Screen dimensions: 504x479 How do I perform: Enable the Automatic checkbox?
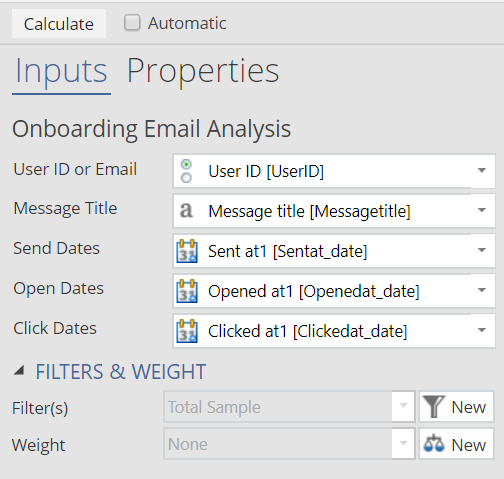pos(132,23)
